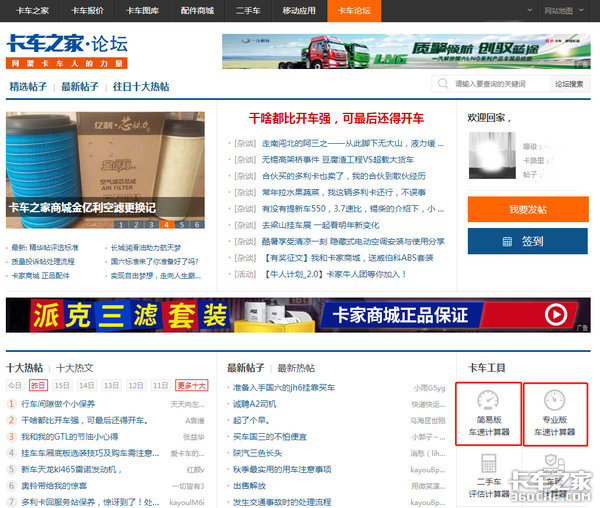Select the 今日 date filter
The image size is (600, 508).
14,386
